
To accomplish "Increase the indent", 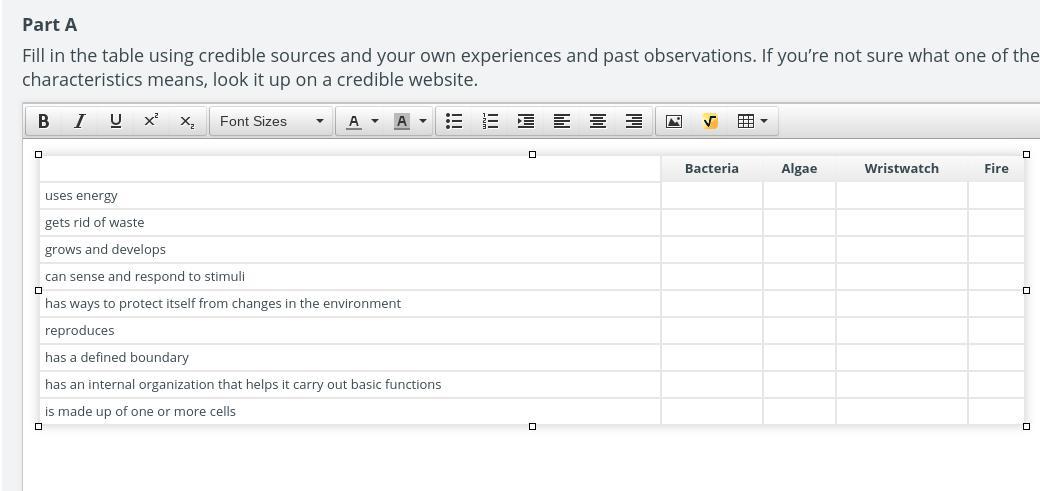I will click(526, 121).
